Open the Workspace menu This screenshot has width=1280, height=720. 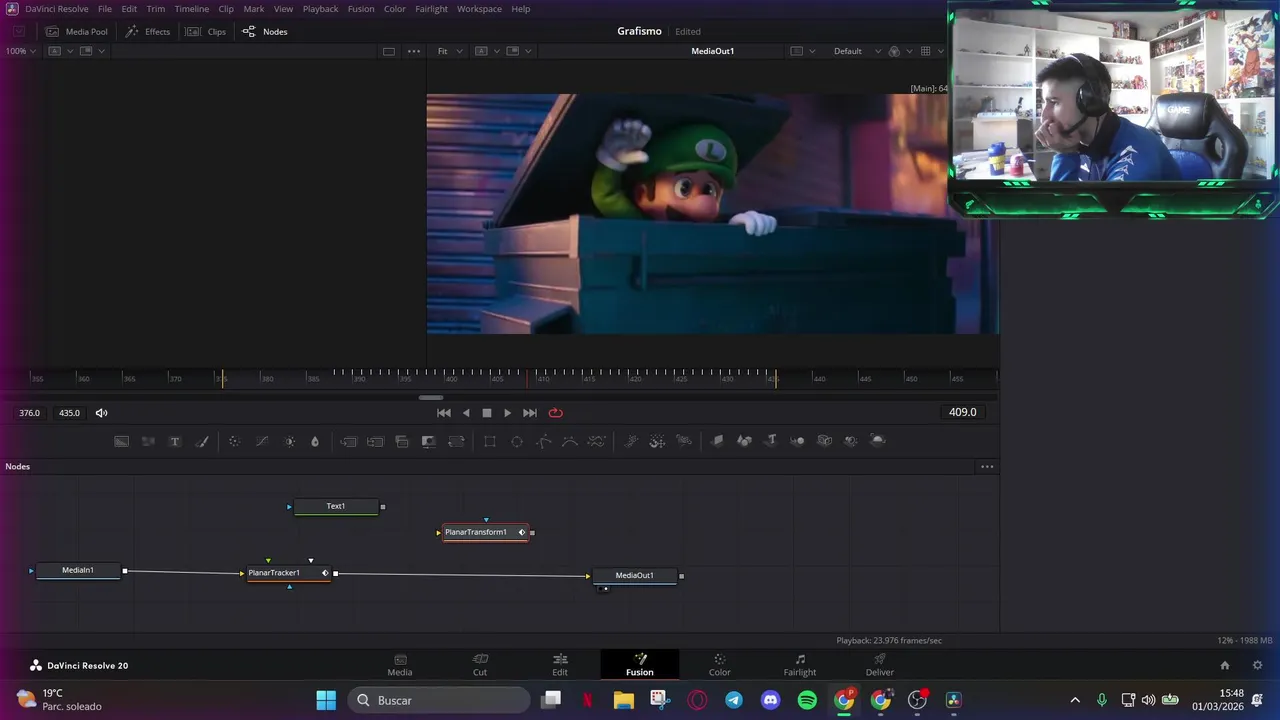tap(480, 9)
